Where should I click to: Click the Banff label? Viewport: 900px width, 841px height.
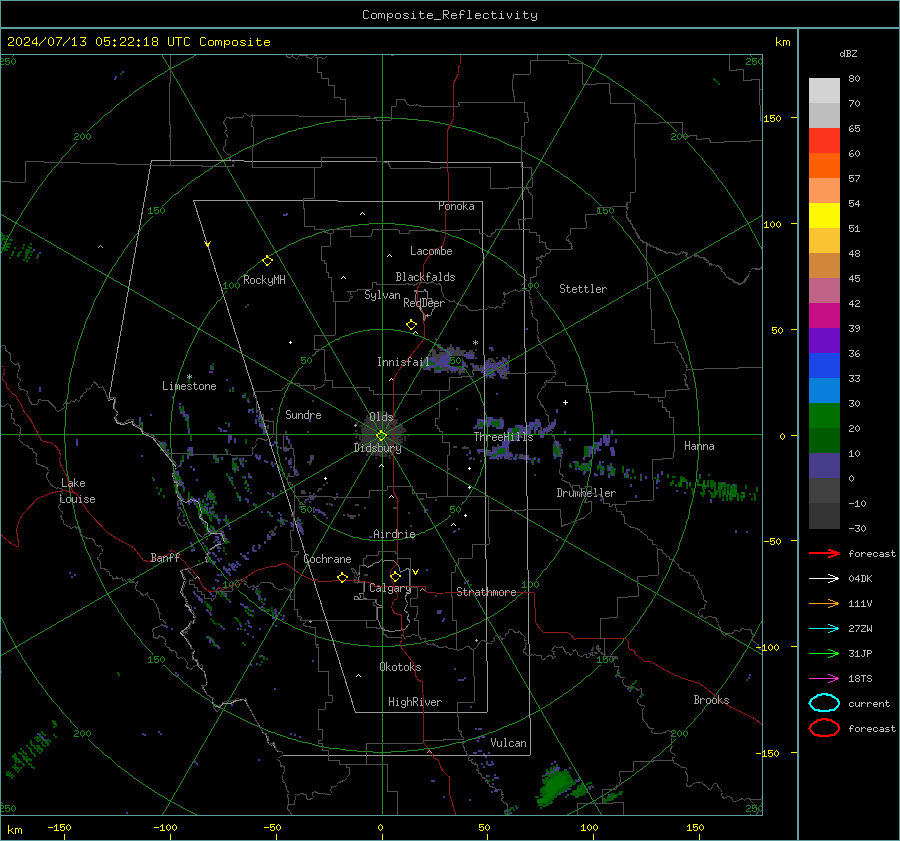pos(165,558)
